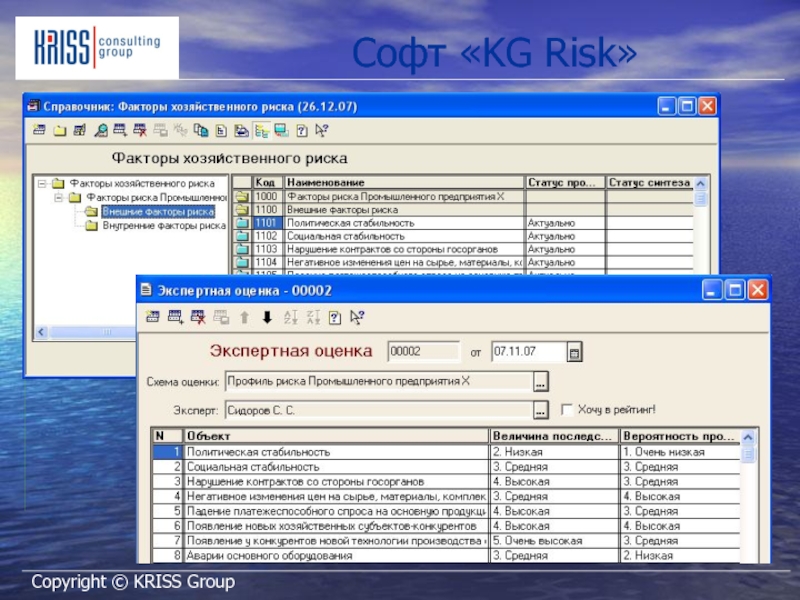800x600 pixels.
Task: Click the scroll up arrow of expert assessment table
Action: coord(748,437)
